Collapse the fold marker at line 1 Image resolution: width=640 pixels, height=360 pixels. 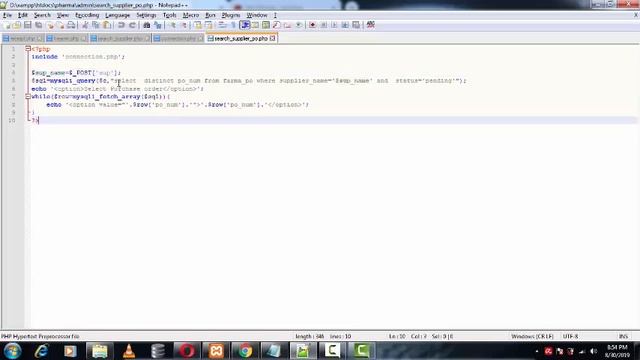tap(28, 49)
